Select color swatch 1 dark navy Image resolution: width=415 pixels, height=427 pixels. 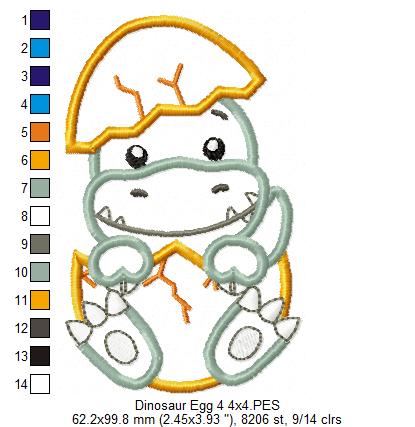coord(40,20)
